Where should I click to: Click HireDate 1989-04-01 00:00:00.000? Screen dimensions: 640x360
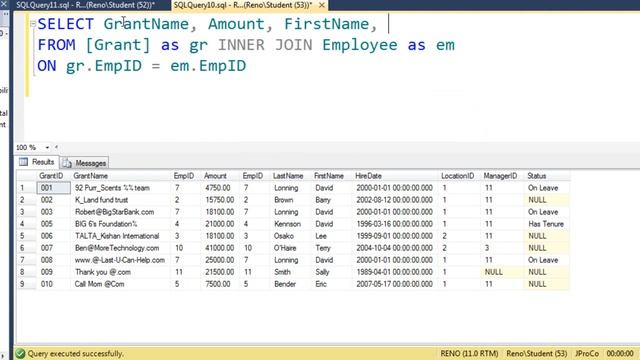click(x=394, y=272)
